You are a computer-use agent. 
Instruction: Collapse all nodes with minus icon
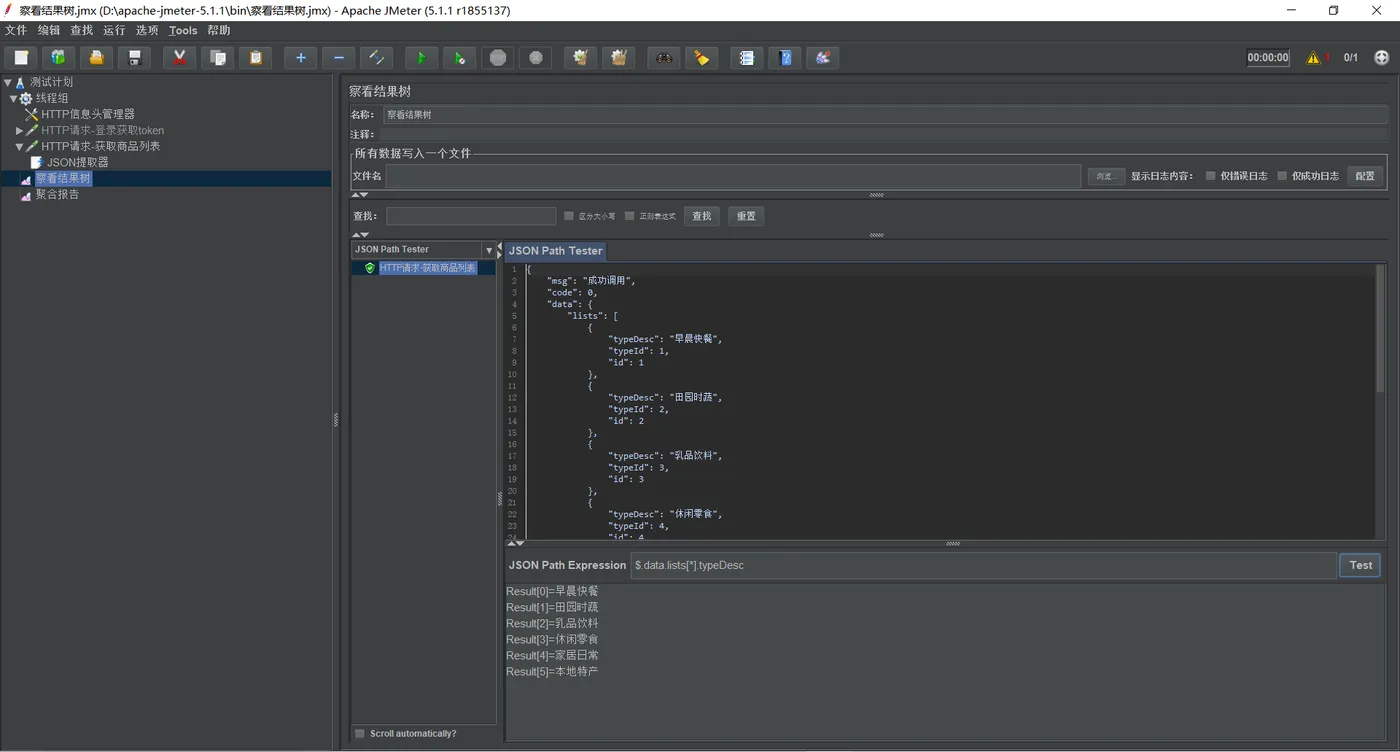coord(338,58)
